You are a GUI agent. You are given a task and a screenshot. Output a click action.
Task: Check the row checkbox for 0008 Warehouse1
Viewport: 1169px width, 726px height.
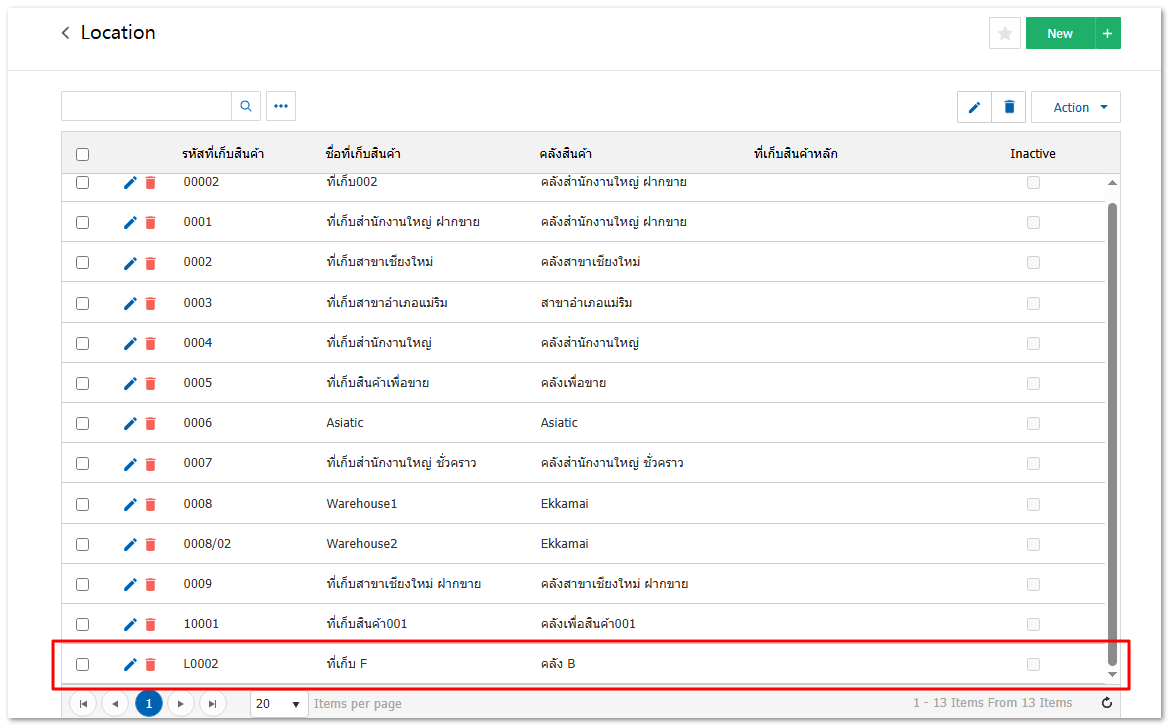tap(83, 504)
